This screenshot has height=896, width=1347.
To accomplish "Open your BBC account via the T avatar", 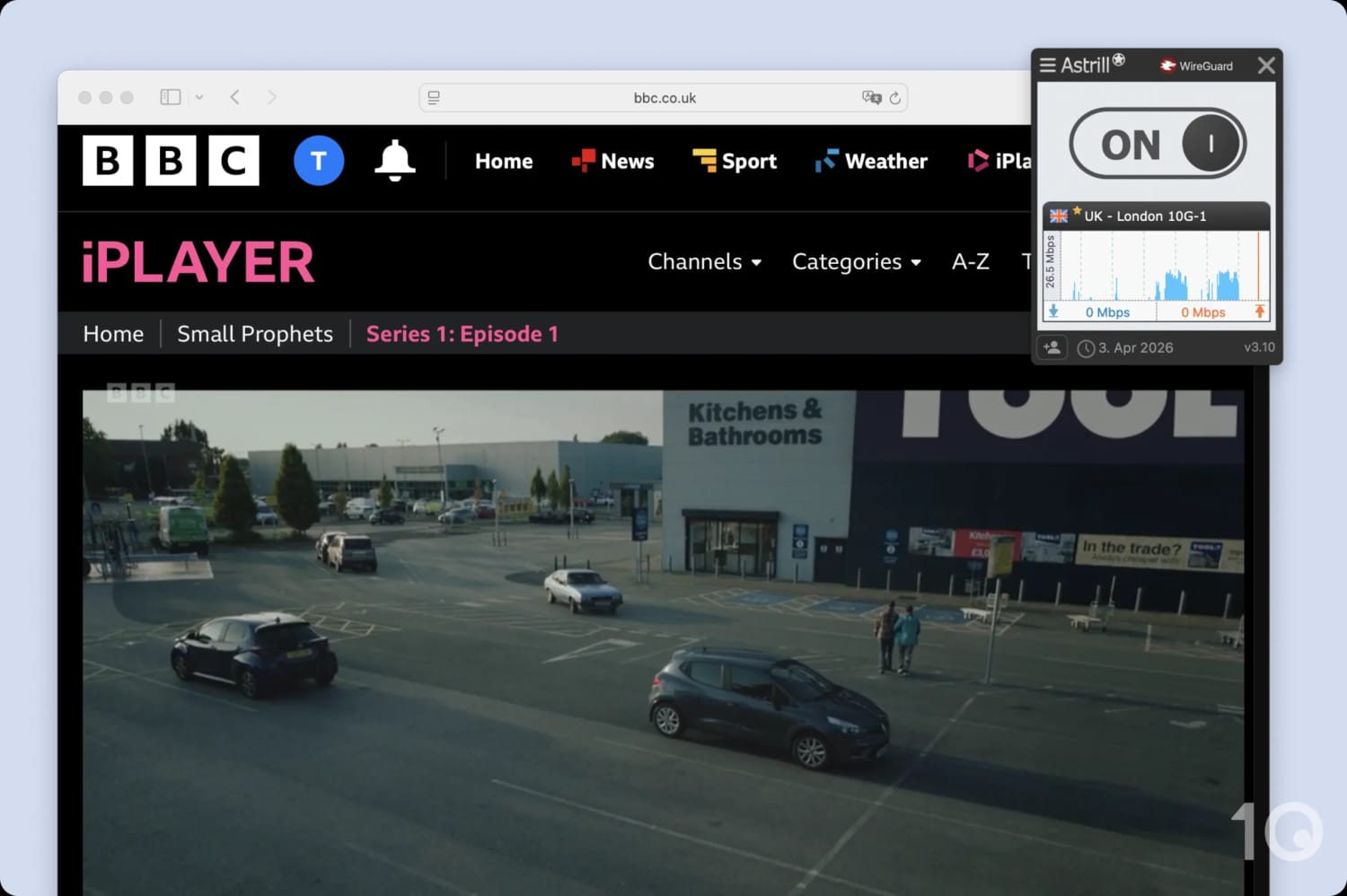I will (x=318, y=161).
